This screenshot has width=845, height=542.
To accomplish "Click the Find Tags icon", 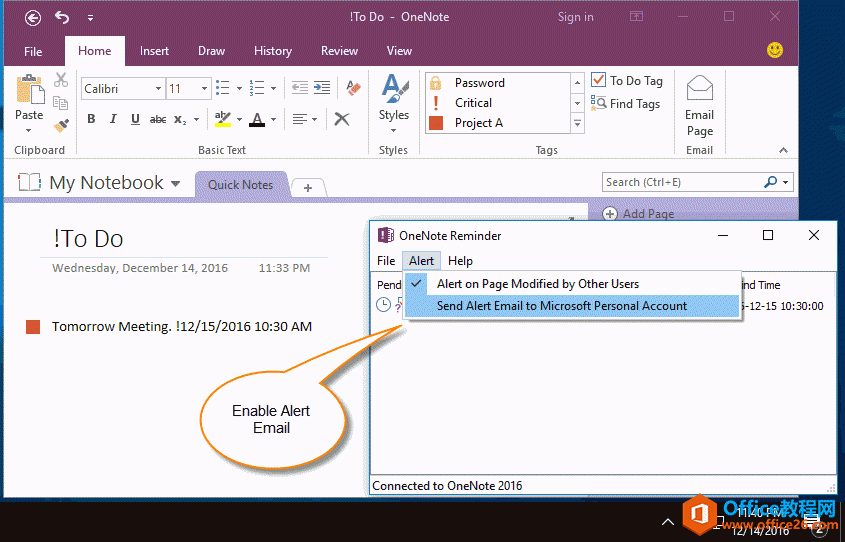I will click(x=599, y=103).
